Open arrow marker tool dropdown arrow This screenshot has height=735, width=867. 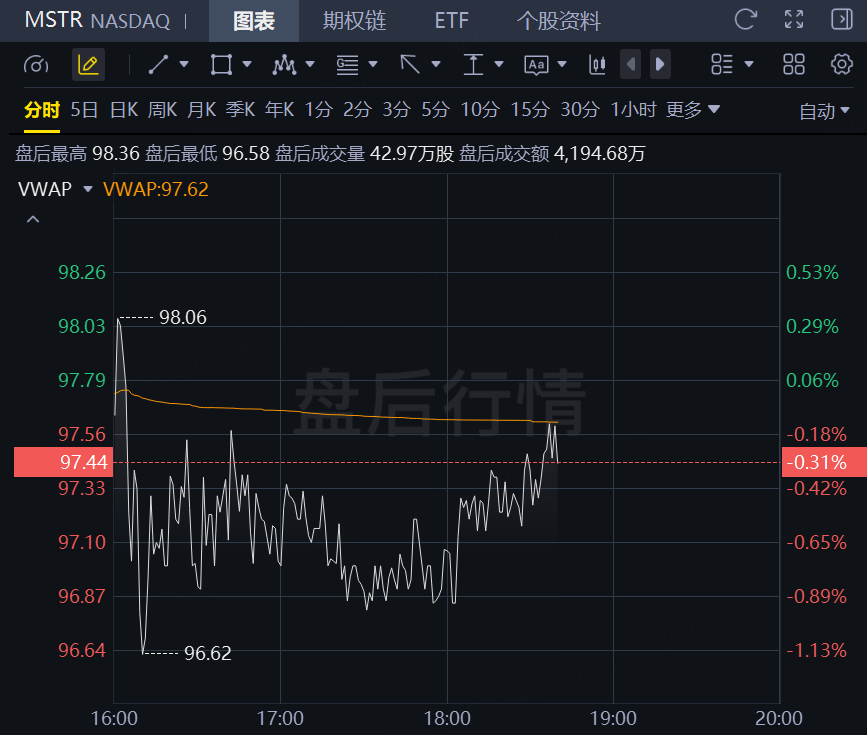point(436,65)
